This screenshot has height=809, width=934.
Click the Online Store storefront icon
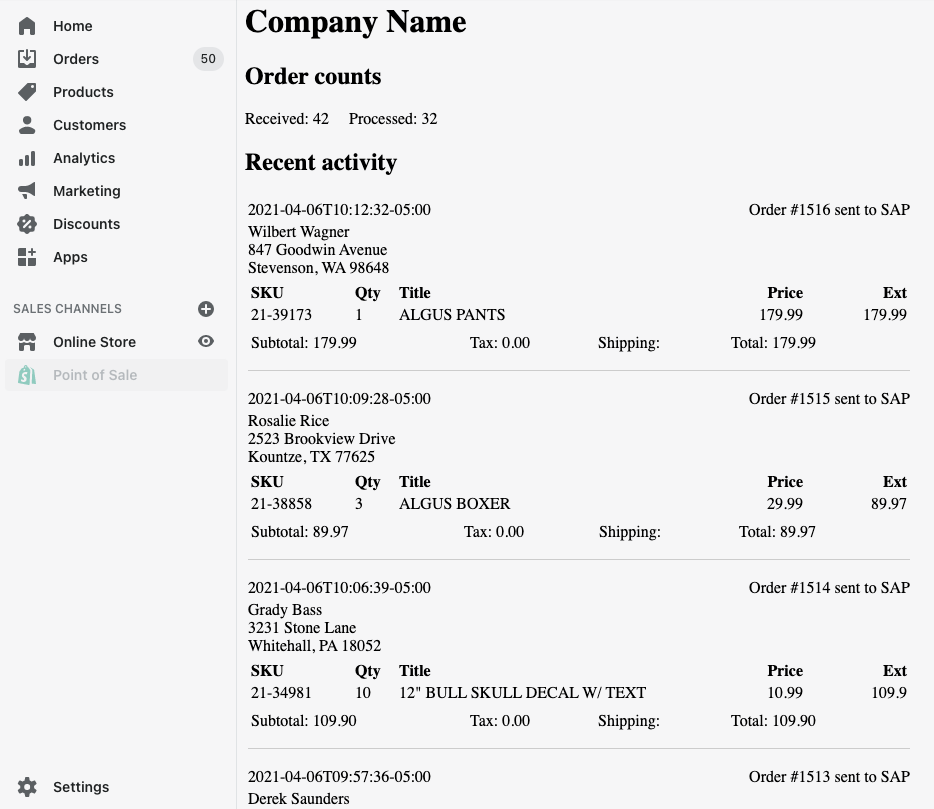tap(27, 342)
